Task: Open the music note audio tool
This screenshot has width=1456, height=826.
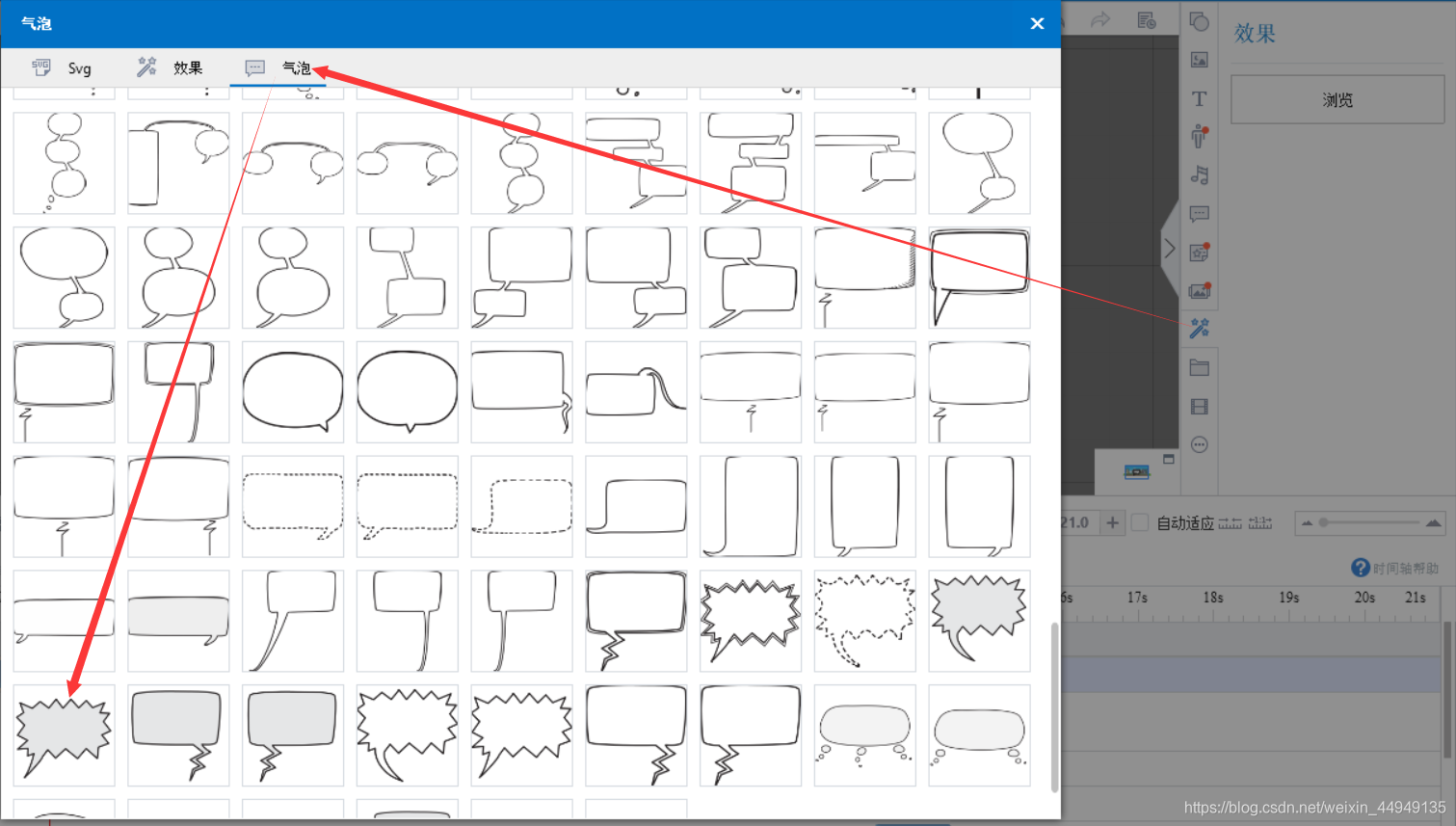Action: point(1199,174)
